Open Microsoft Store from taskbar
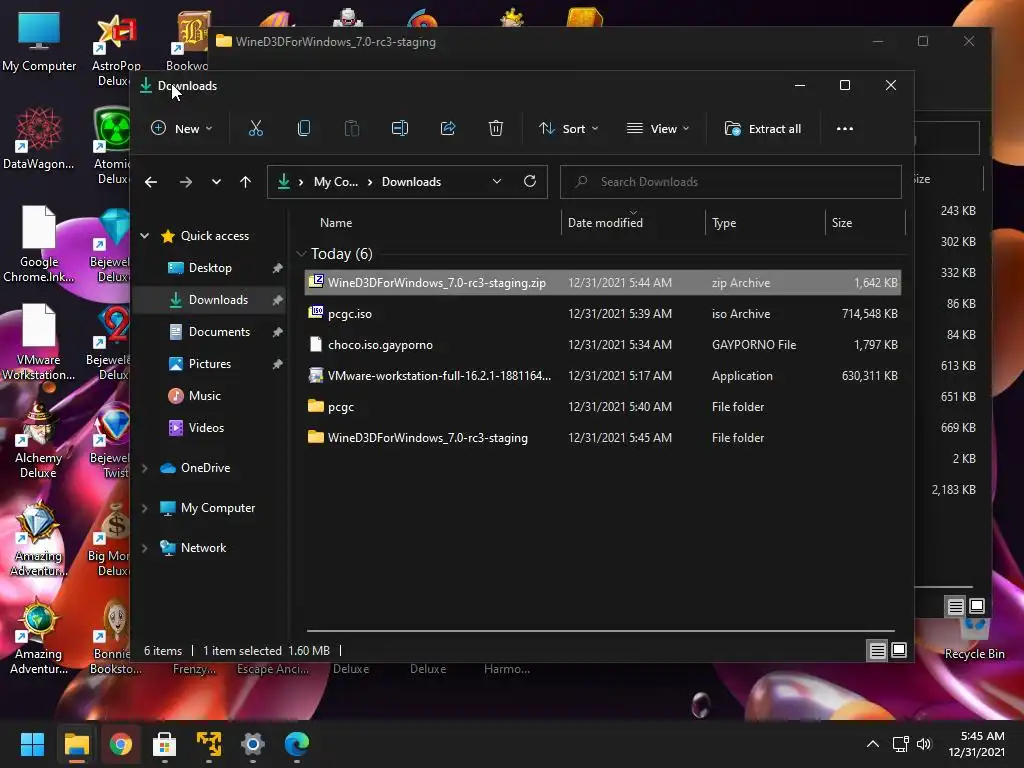1024x768 pixels. (165, 744)
